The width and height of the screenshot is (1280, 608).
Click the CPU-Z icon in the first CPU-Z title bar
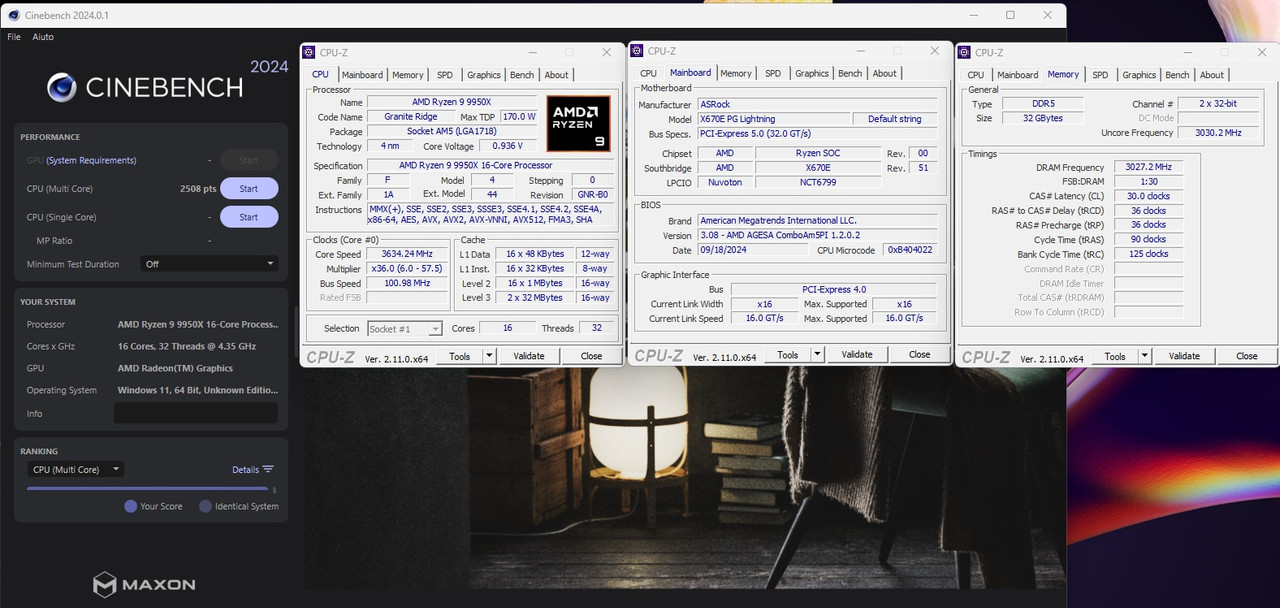tap(308, 52)
